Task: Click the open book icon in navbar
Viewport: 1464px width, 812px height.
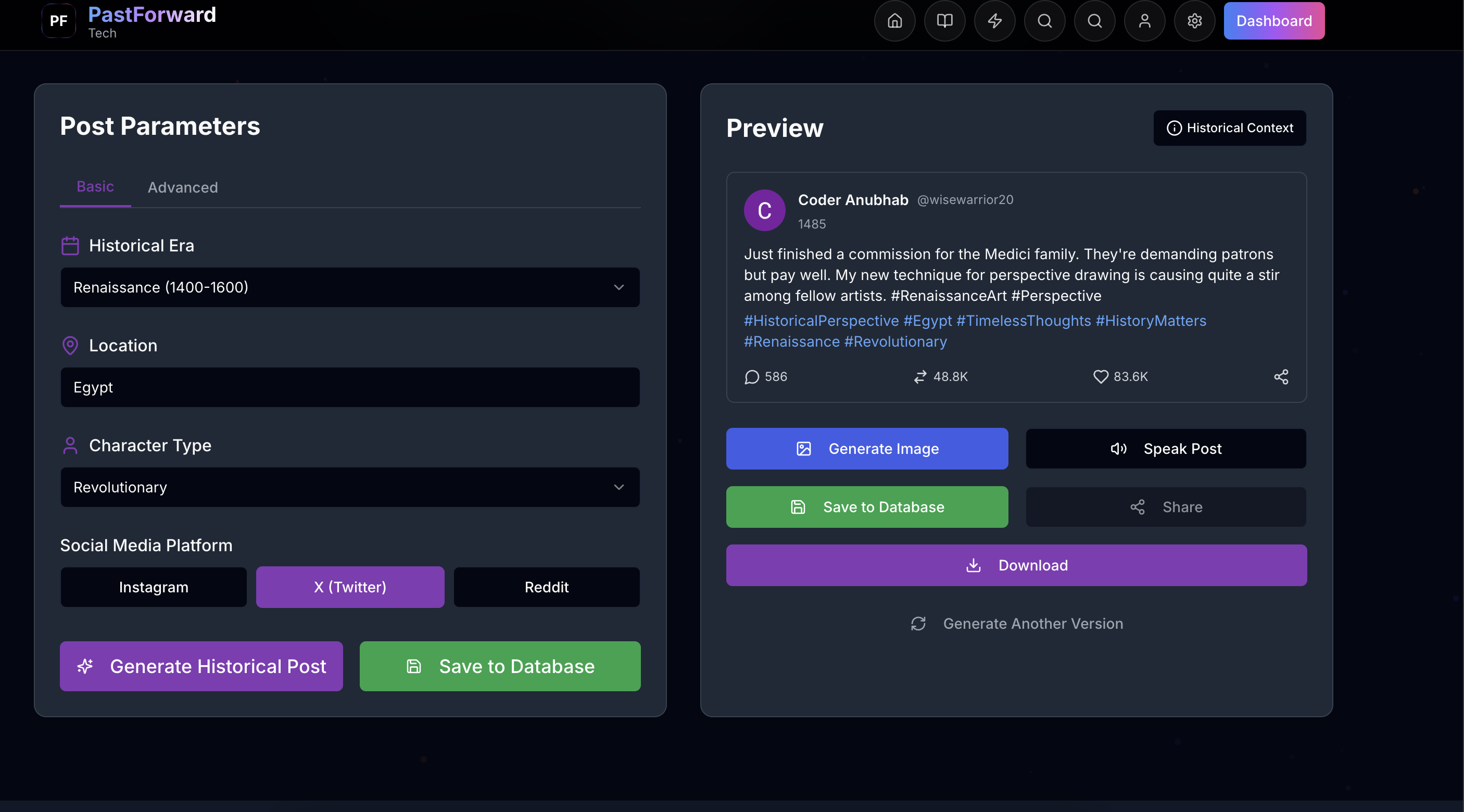Action: 944,21
